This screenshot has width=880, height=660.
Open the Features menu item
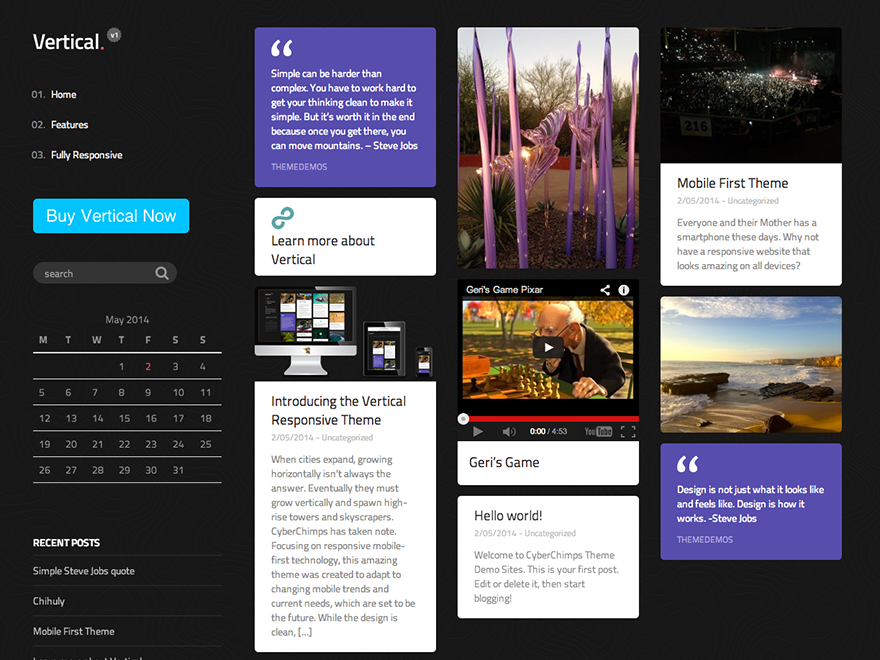tap(70, 125)
